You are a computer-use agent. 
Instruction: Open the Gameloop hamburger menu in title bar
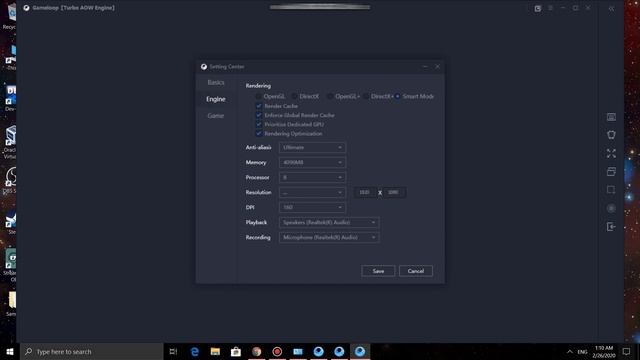coord(550,8)
